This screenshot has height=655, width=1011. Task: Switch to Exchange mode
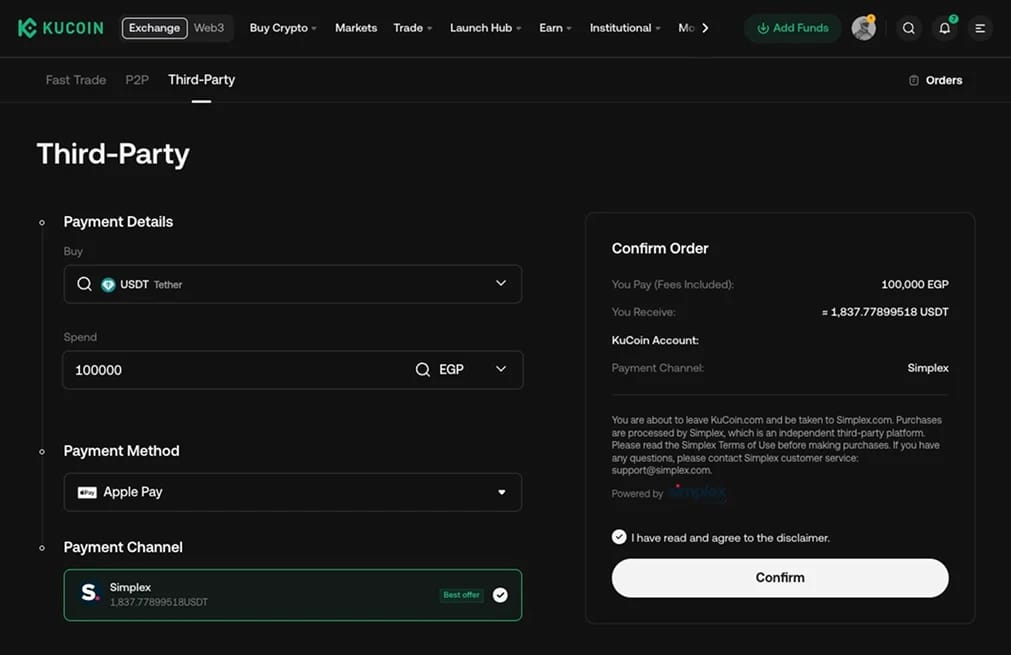tap(155, 28)
